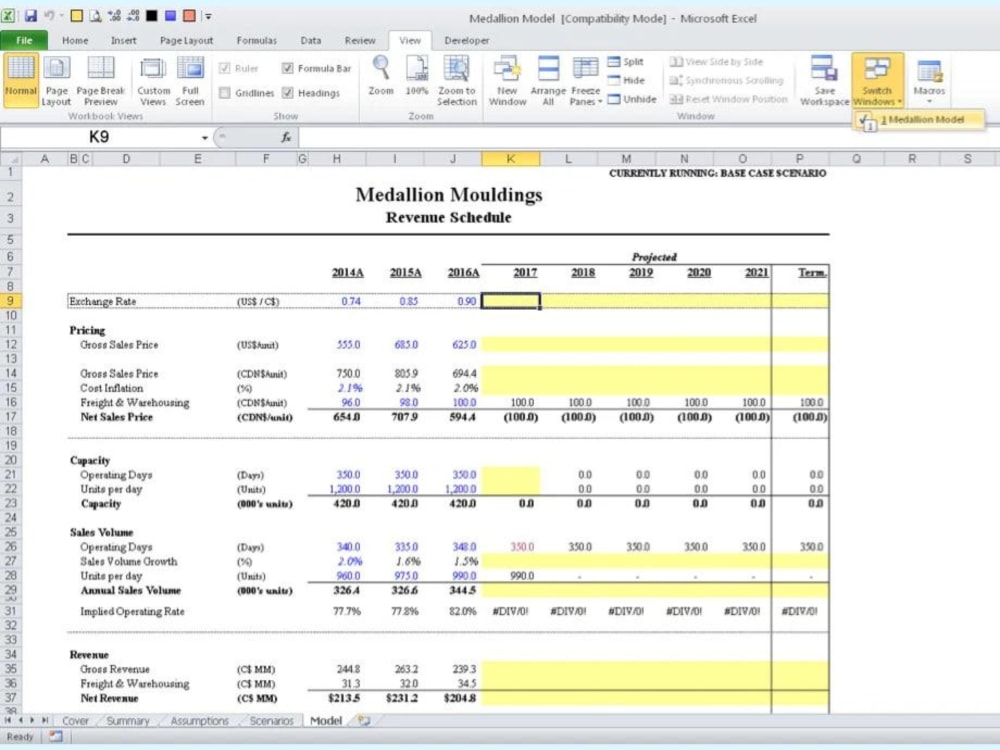Click the 2017 #DIV/0! Implied Operating Rate cell
Screen dimensions: 1000x750
point(510,611)
